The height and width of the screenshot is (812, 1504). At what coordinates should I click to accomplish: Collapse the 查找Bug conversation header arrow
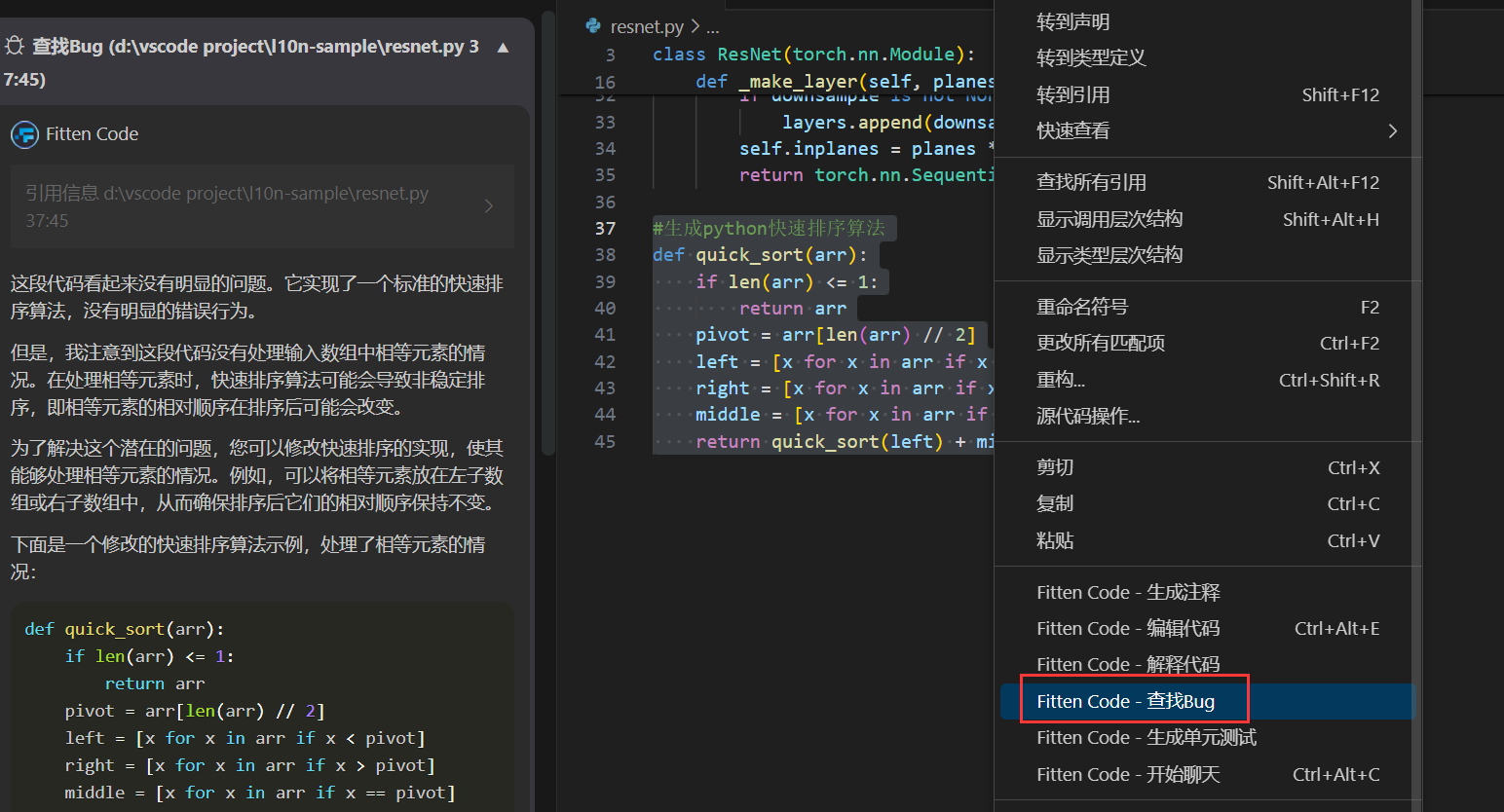(x=503, y=47)
